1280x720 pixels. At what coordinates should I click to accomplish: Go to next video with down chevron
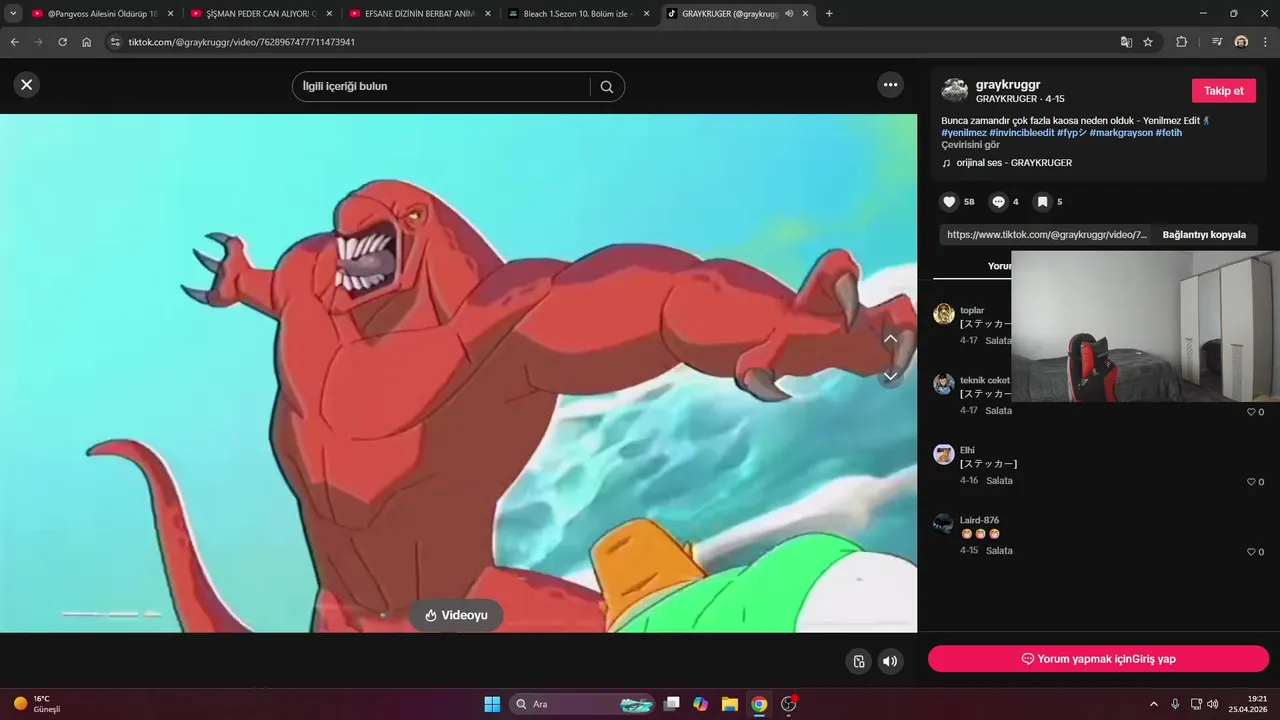click(x=890, y=377)
